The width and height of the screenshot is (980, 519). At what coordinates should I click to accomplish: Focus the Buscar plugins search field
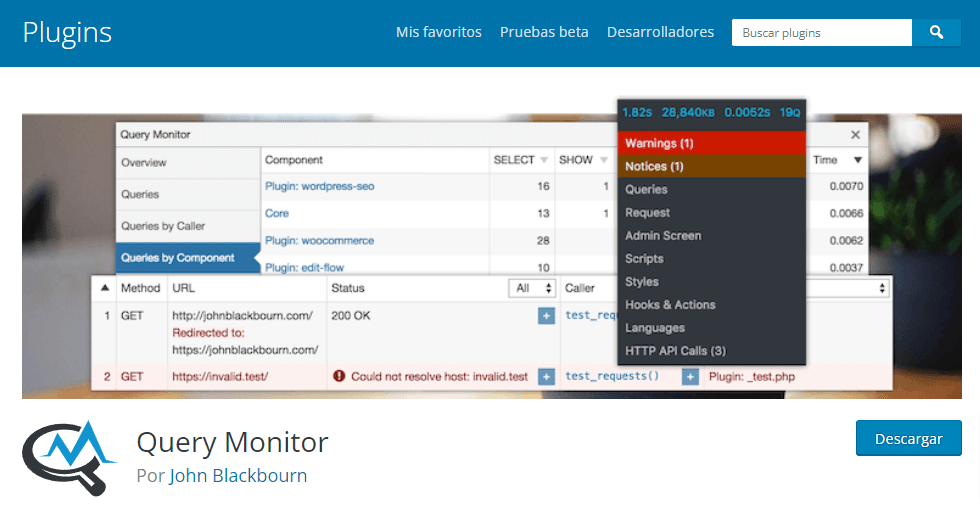822,33
